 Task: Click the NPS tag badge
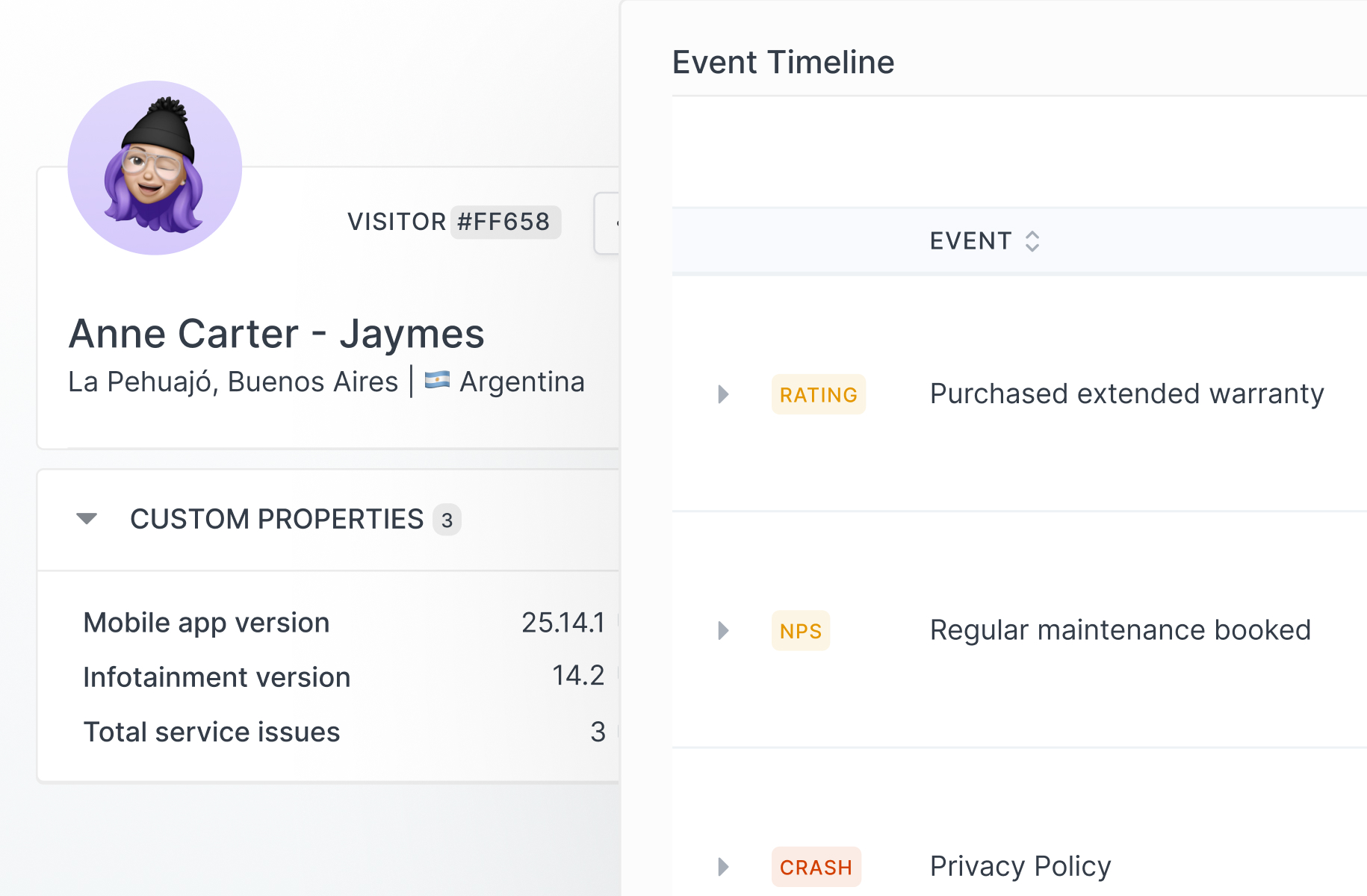(800, 631)
